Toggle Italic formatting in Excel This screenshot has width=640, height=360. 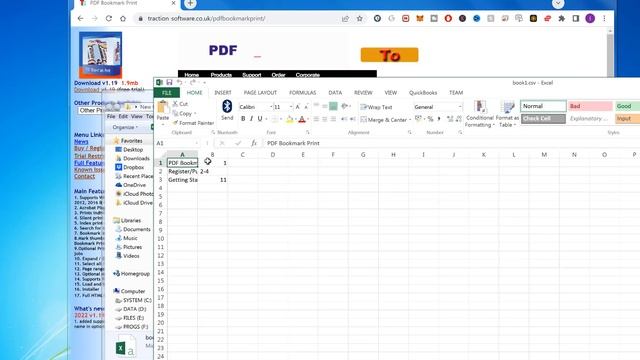point(251,119)
